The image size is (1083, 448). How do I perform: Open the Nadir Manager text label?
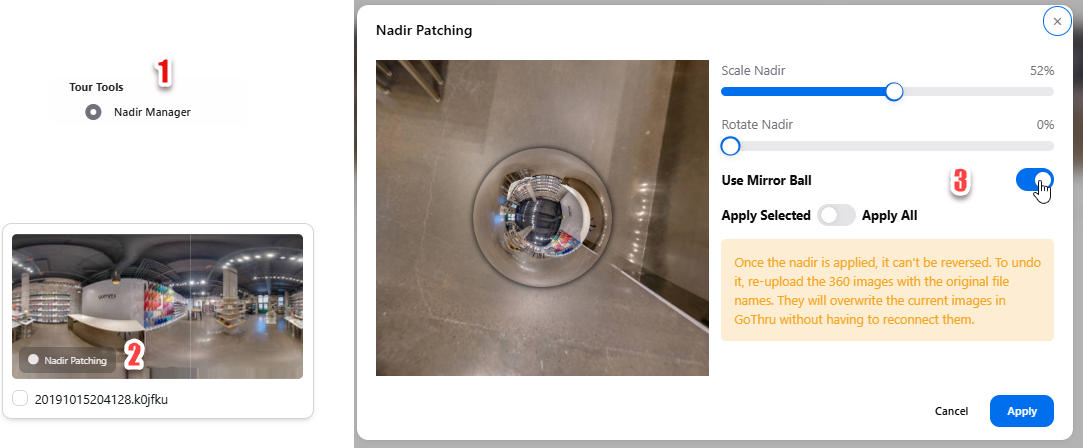pos(152,112)
